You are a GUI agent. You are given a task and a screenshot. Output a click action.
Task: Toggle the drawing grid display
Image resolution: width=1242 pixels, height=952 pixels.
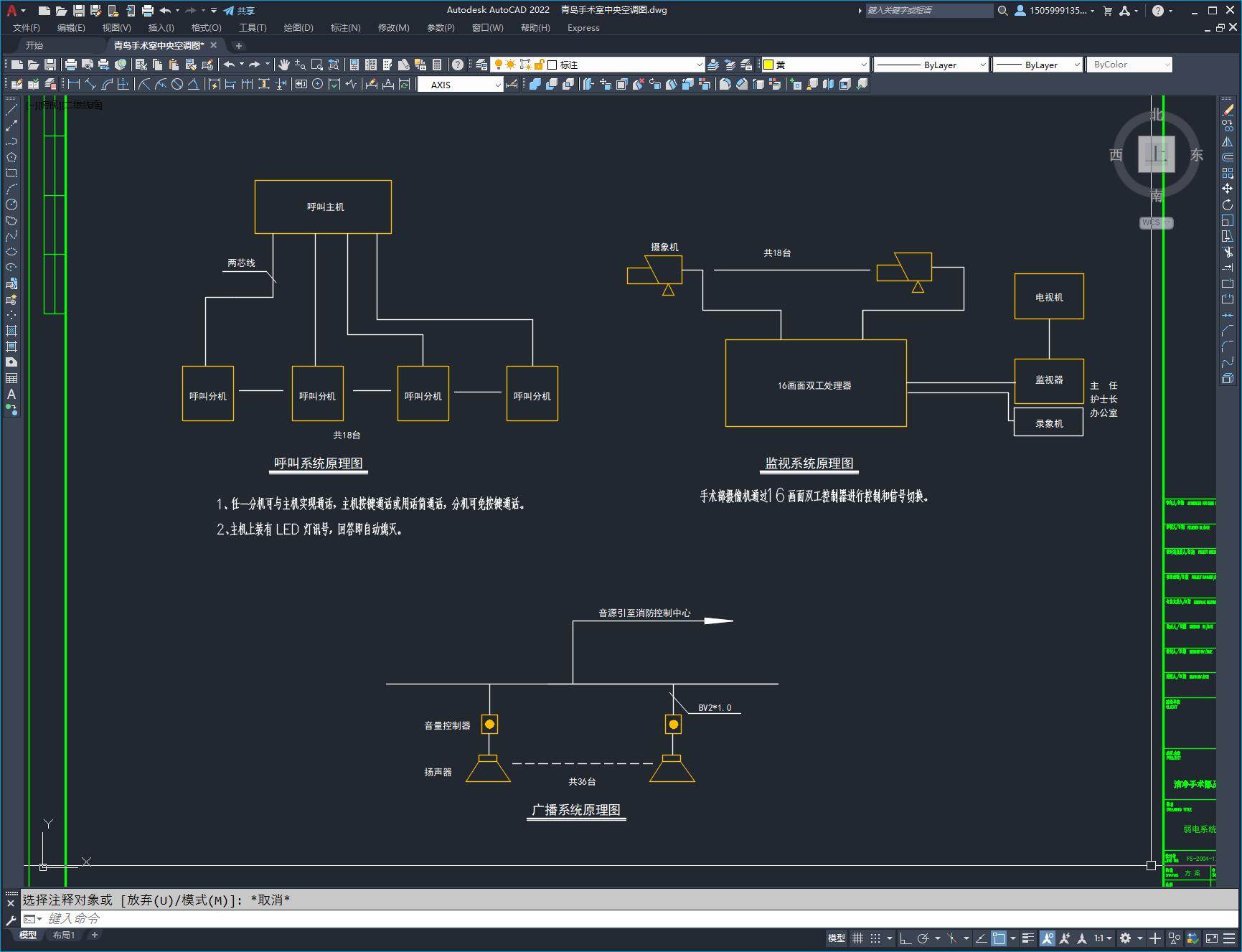(857, 938)
